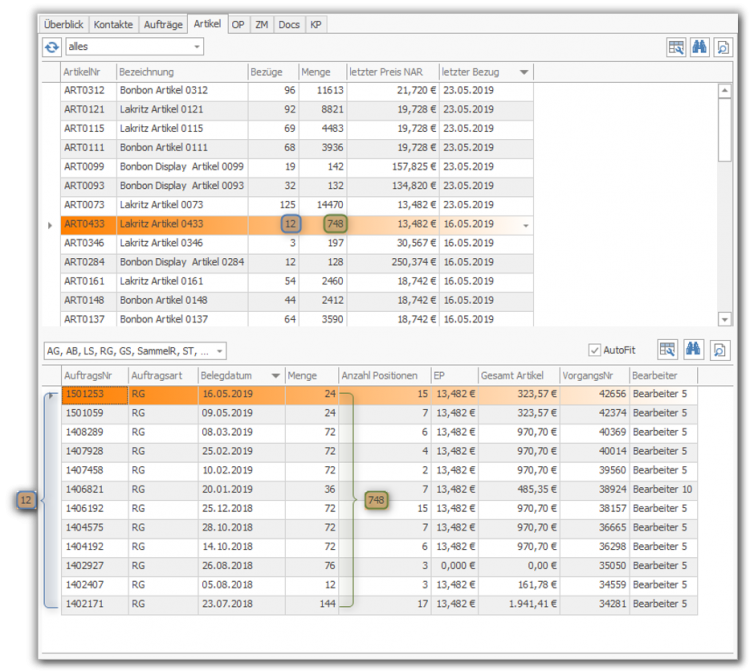750x672 pixels.
Task: Open the letzter Bezug column sort arrow
Action: (x=524, y=72)
